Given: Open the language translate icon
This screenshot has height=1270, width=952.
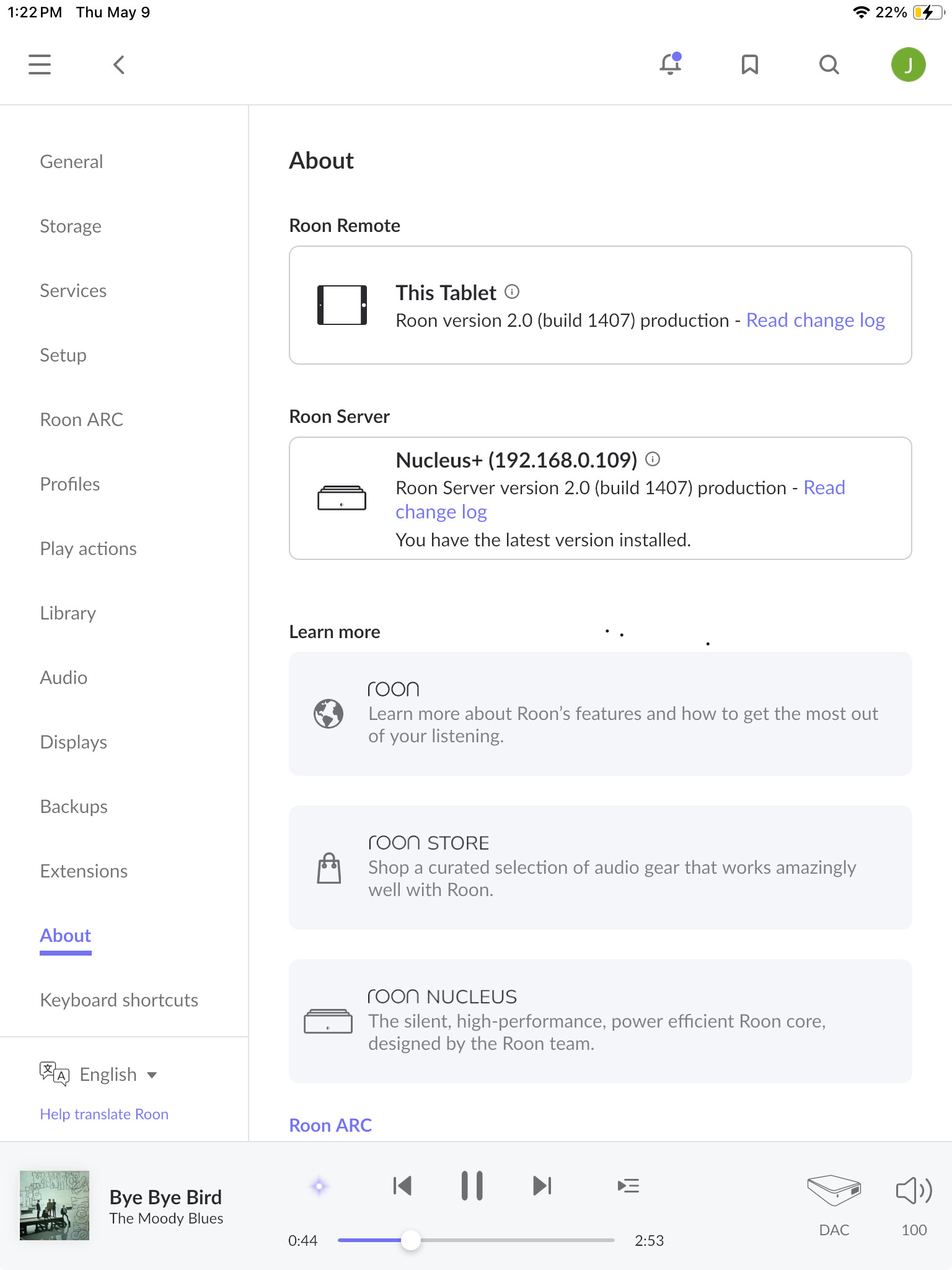Looking at the screenshot, I should point(55,1073).
